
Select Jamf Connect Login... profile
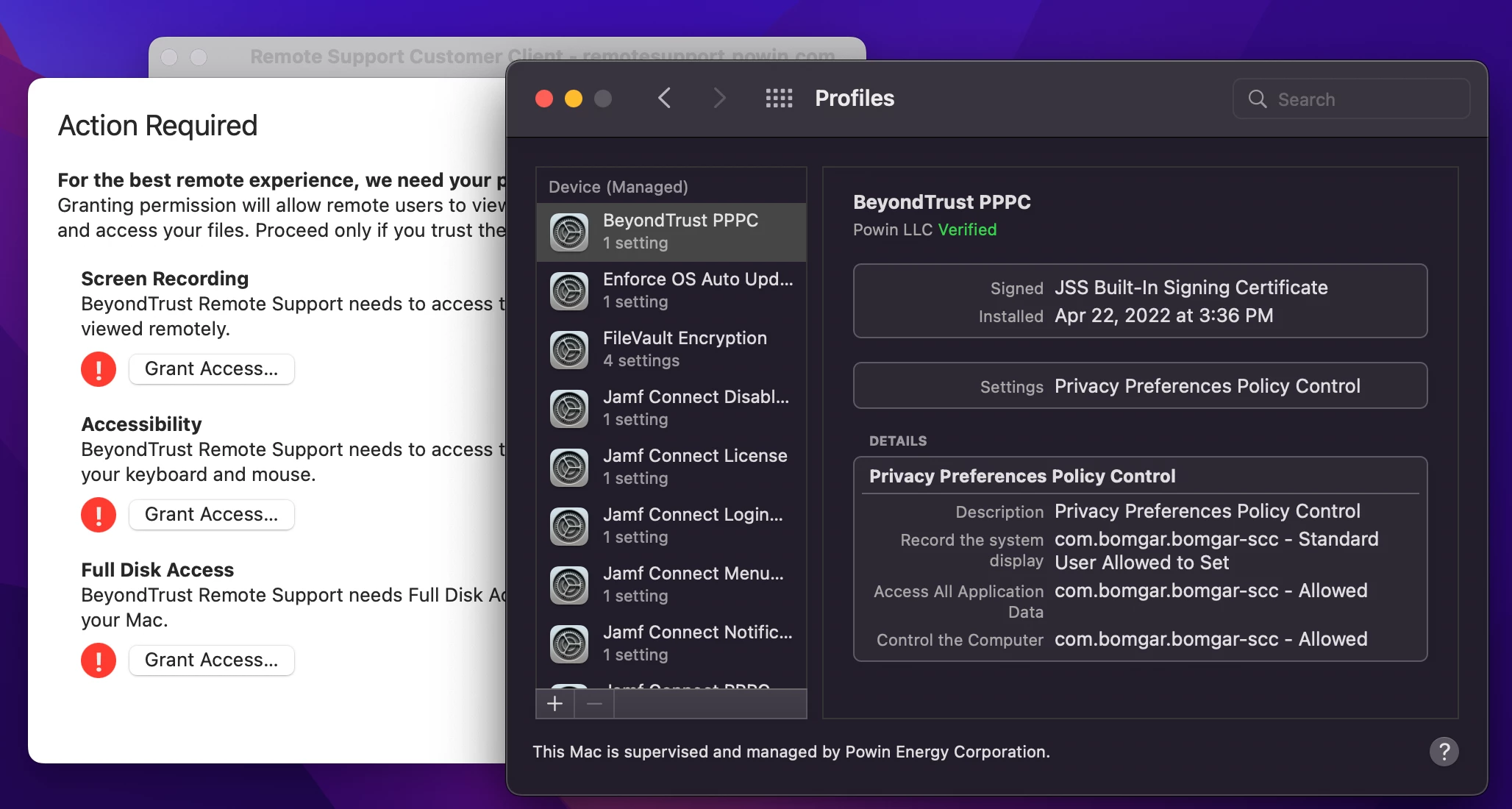pos(671,527)
